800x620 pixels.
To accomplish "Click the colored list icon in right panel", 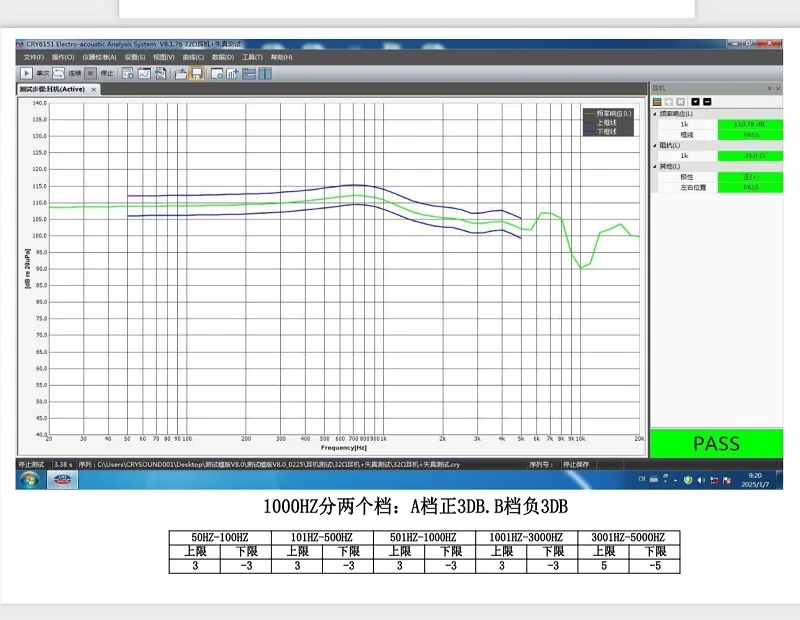I will click(657, 101).
